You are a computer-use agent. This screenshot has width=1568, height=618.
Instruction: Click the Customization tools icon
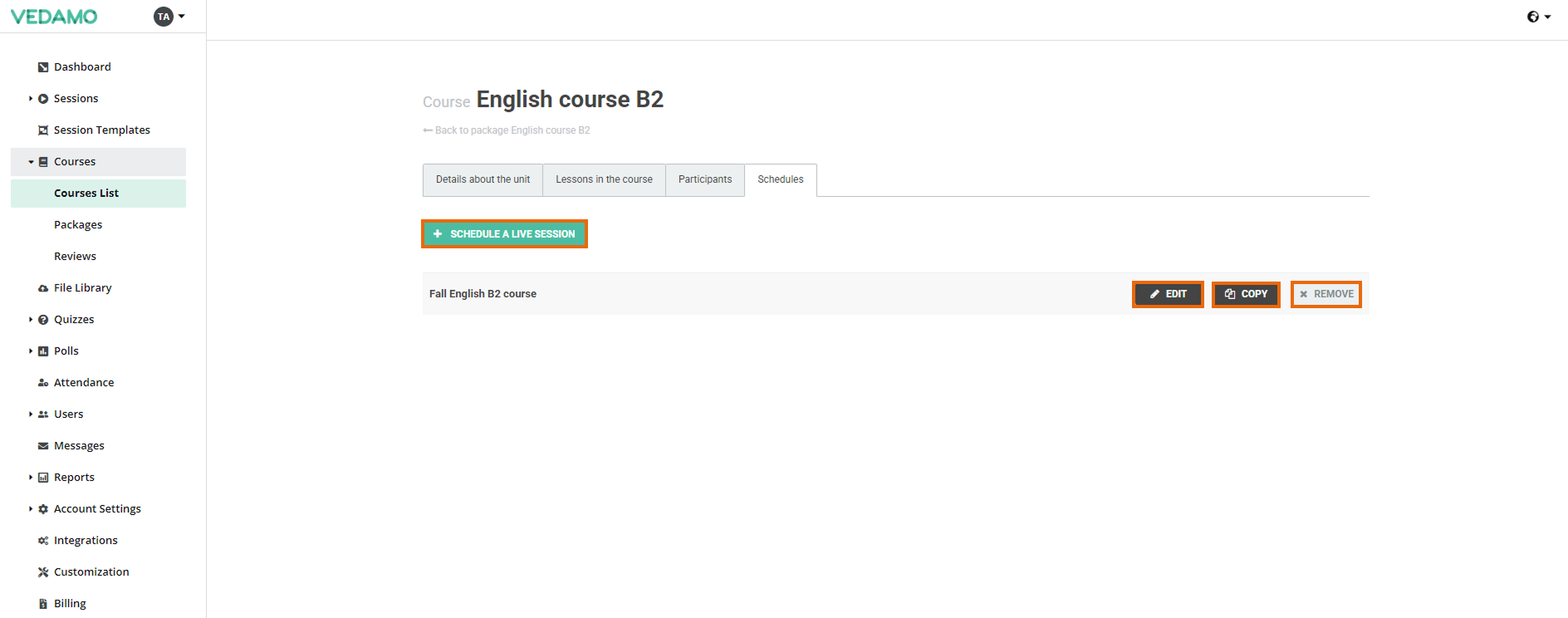(43, 572)
